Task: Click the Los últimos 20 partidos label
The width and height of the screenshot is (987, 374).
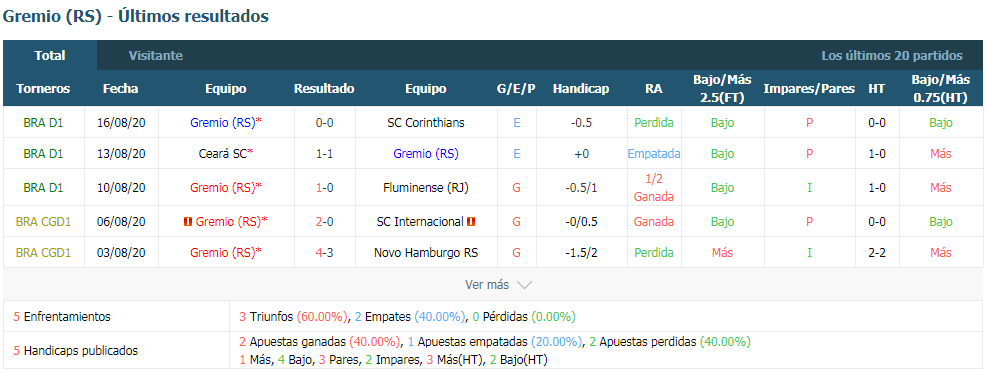Action: (891, 55)
